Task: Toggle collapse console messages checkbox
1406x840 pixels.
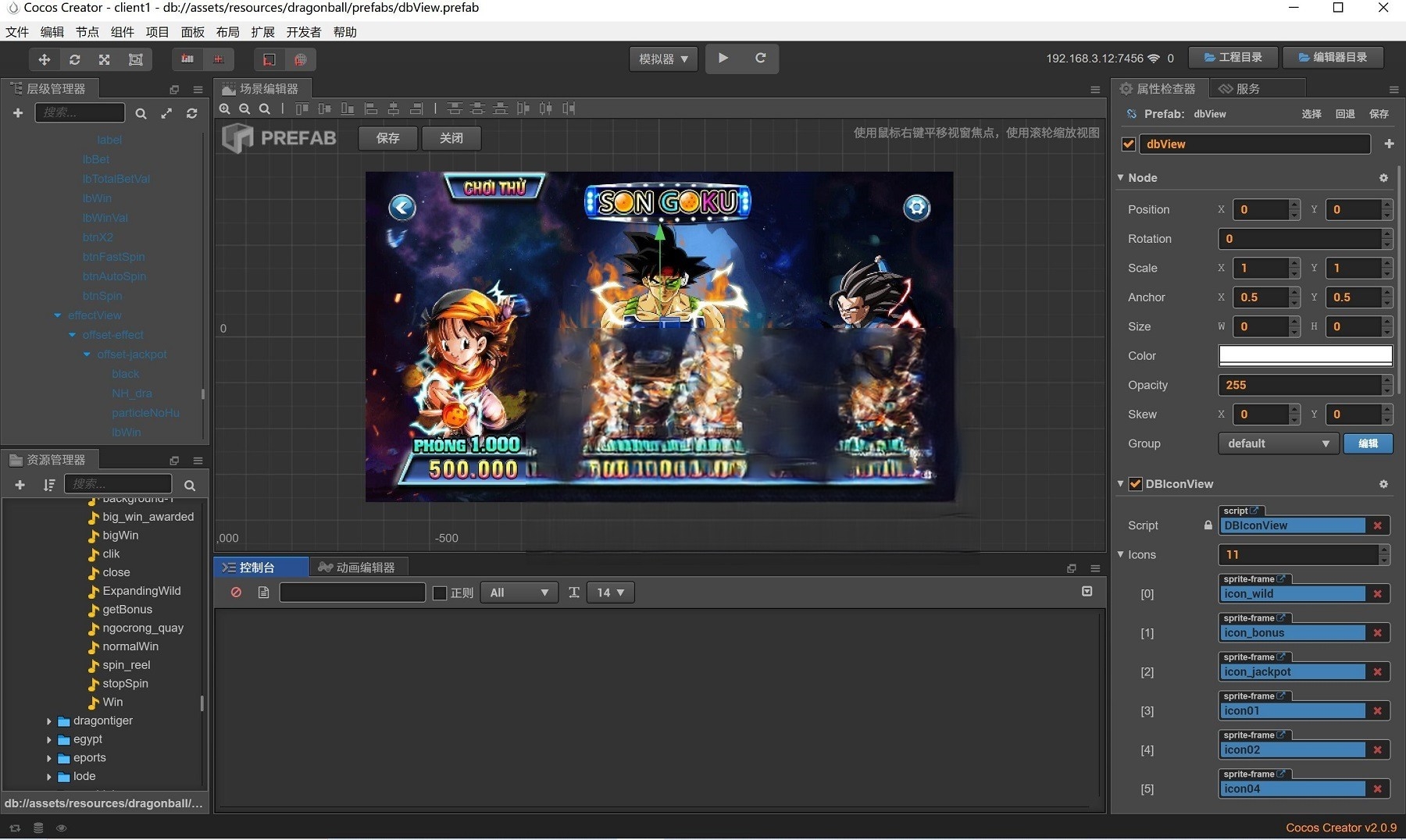Action: 1087,592
